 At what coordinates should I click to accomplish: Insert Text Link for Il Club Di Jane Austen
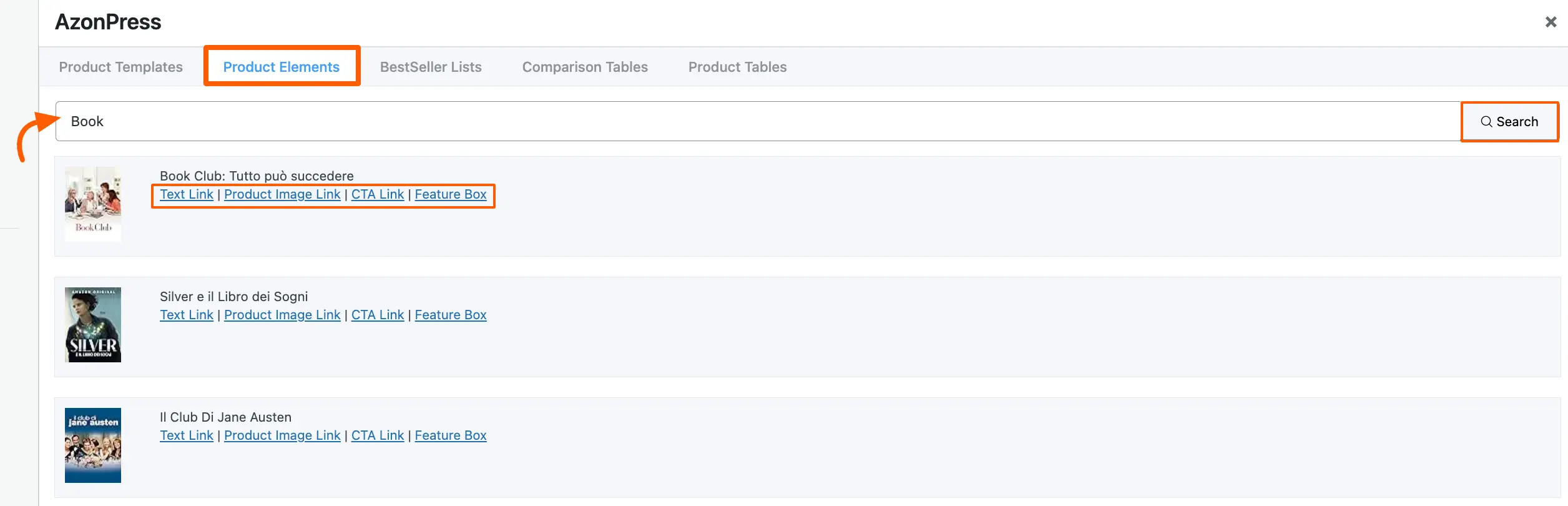187,435
